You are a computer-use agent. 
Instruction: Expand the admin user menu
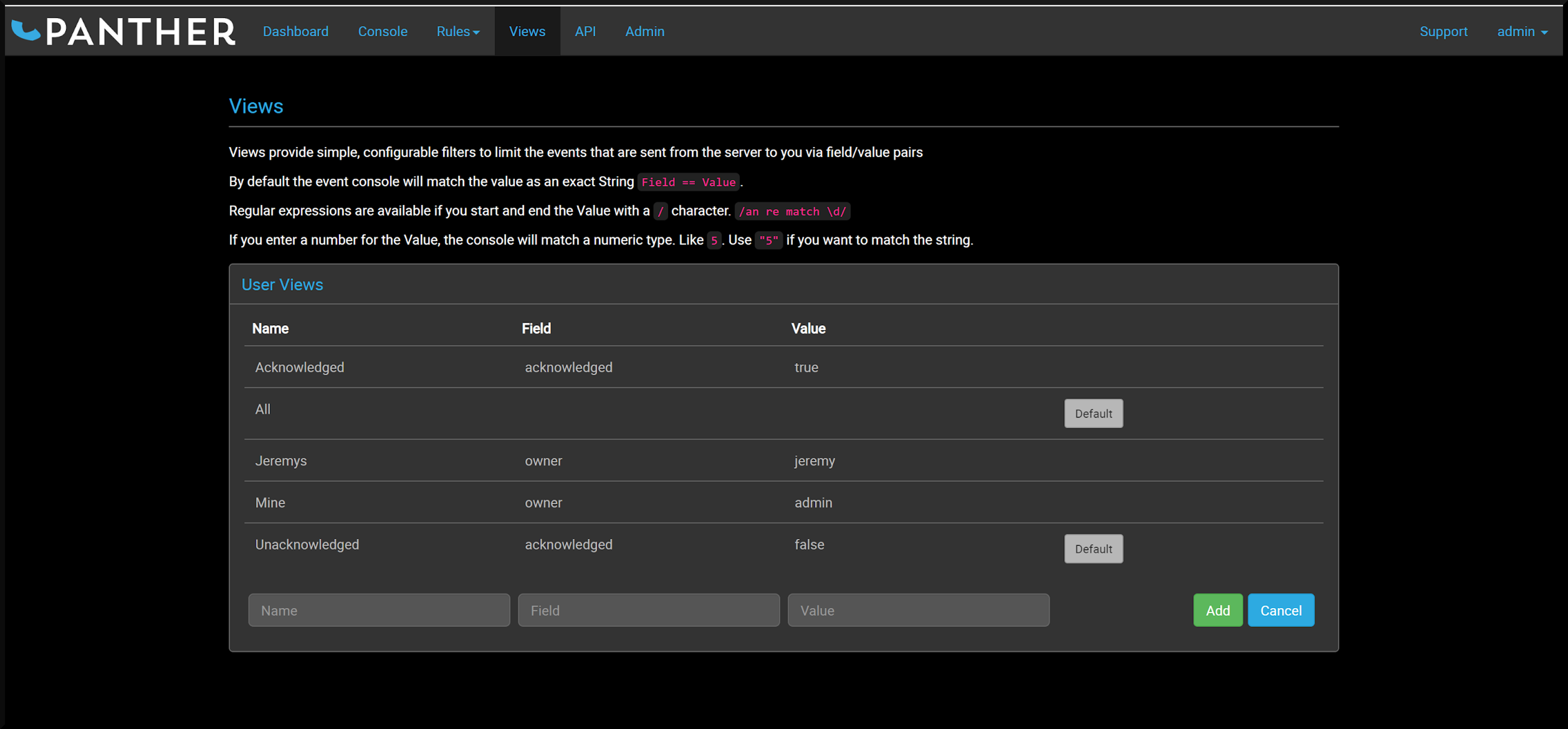(1522, 31)
